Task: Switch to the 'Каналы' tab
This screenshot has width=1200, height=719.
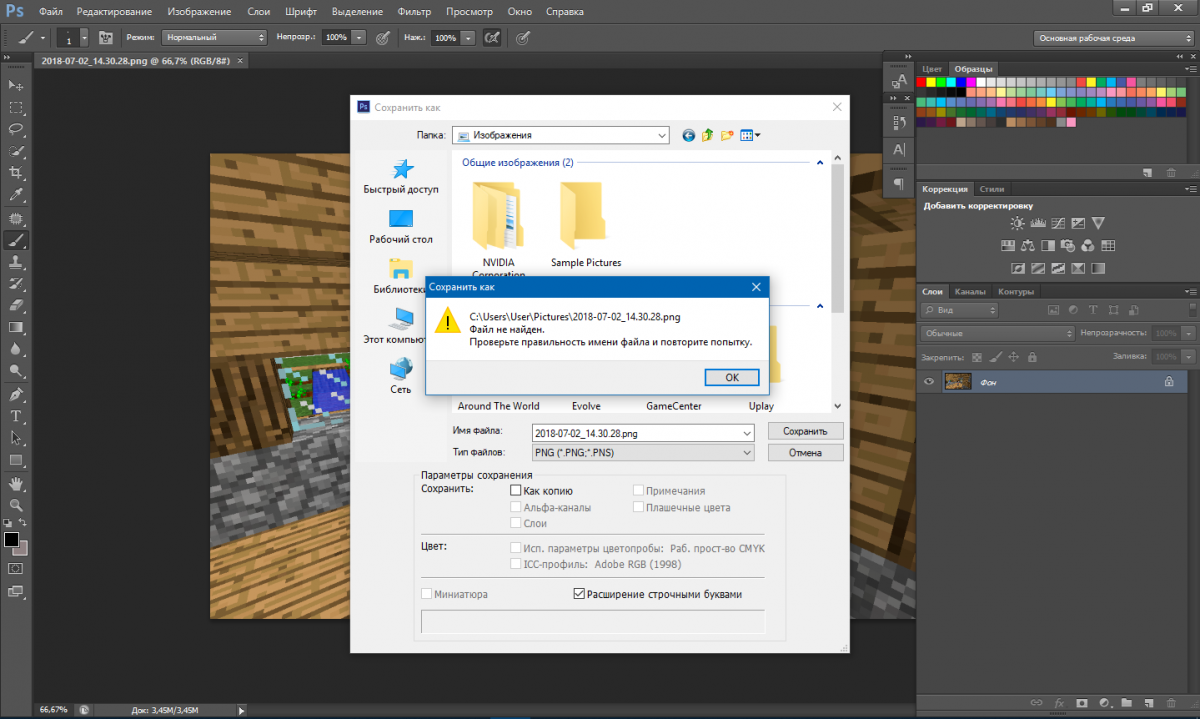Action: (x=969, y=292)
